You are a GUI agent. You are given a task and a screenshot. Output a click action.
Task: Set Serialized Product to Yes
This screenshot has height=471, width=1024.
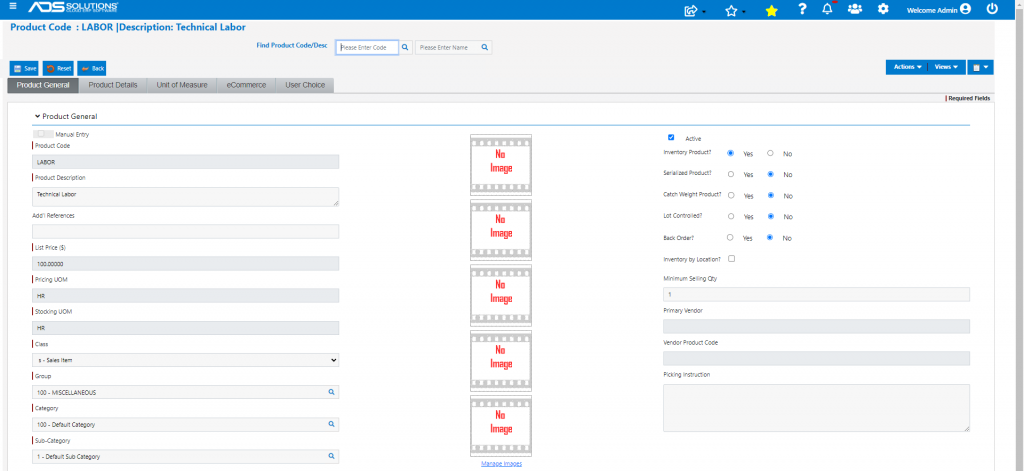click(731, 174)
